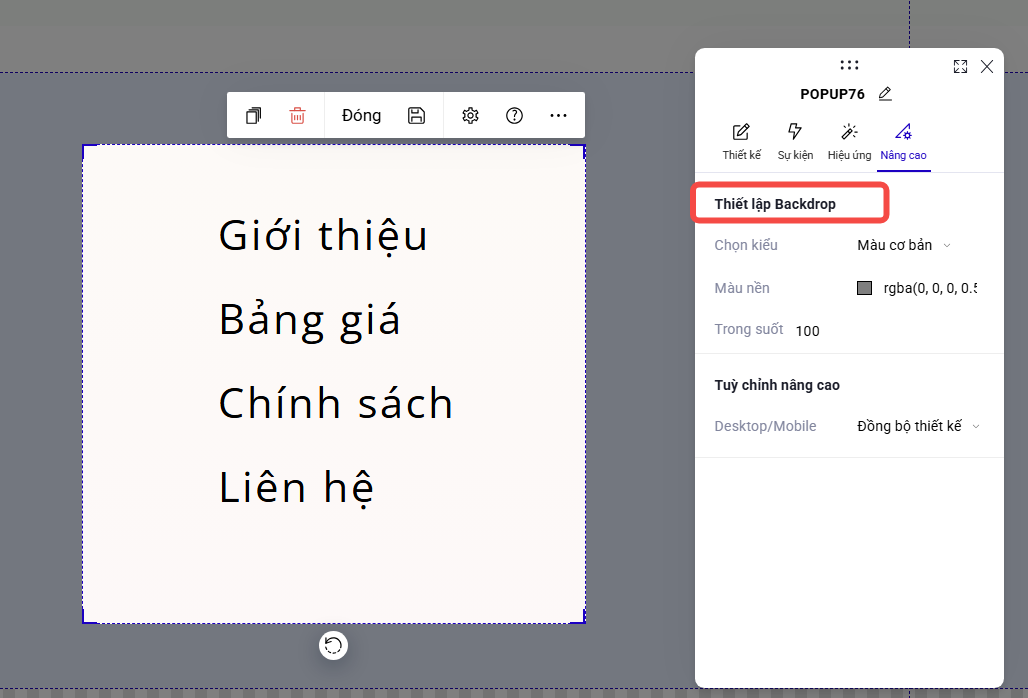Expand the settings panel to fullscreen
Screen dimensions: 1028x698
[960, 66]
